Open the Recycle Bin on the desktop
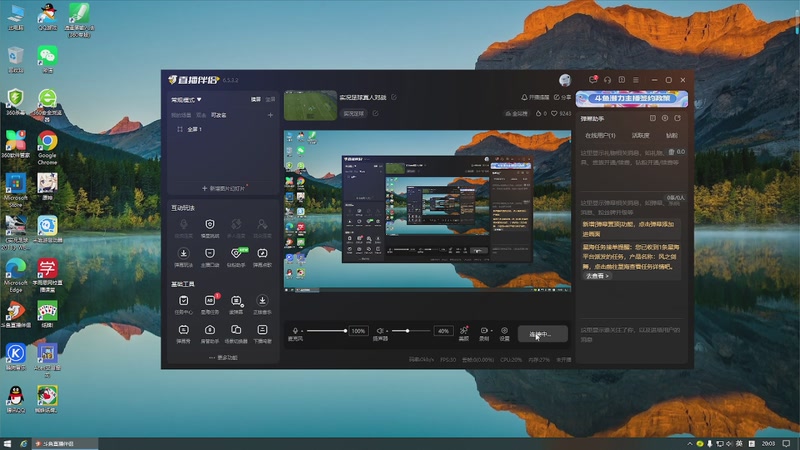 (x=16, y=60)
